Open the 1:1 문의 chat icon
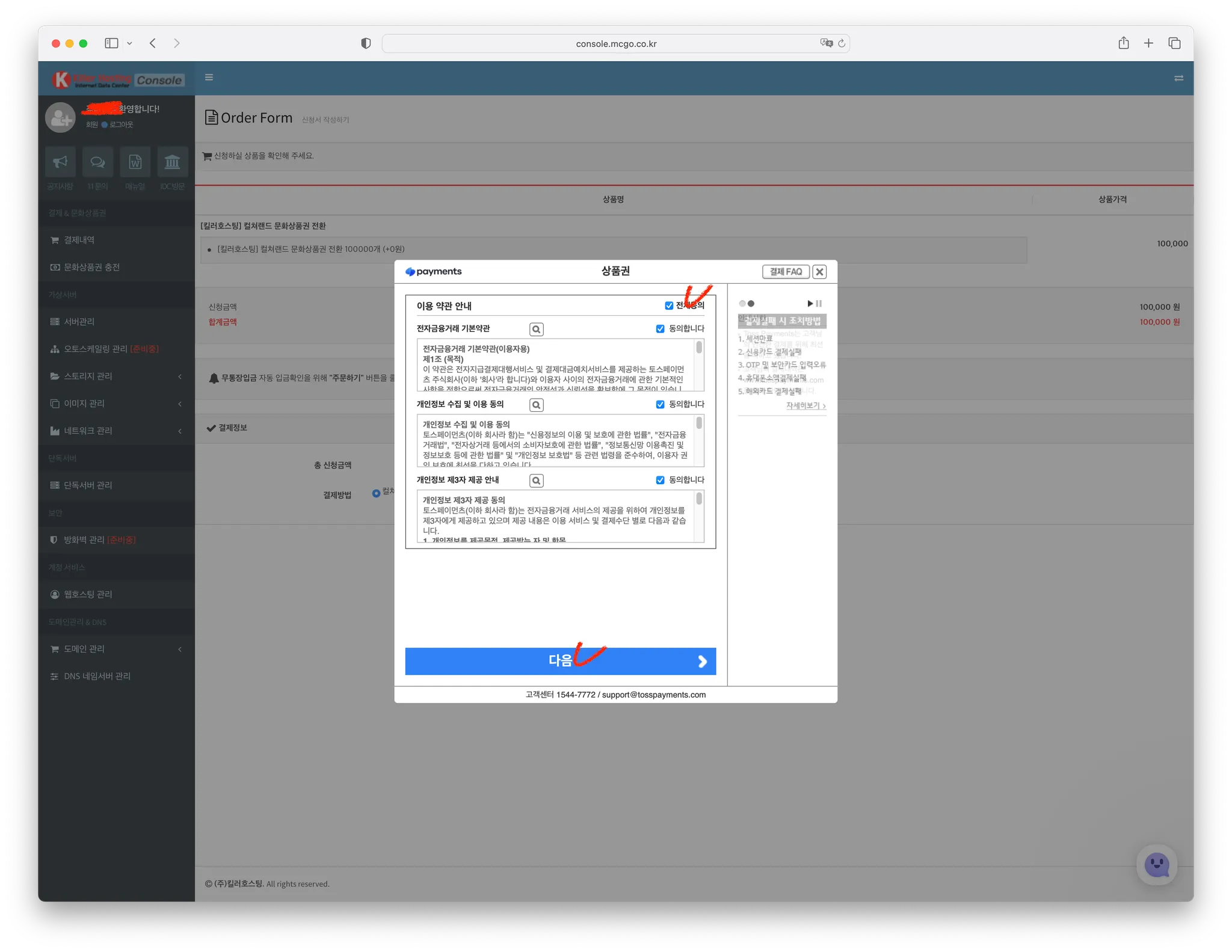The width and height of the screenshot is (1232, 952). (x=97, y=162)
